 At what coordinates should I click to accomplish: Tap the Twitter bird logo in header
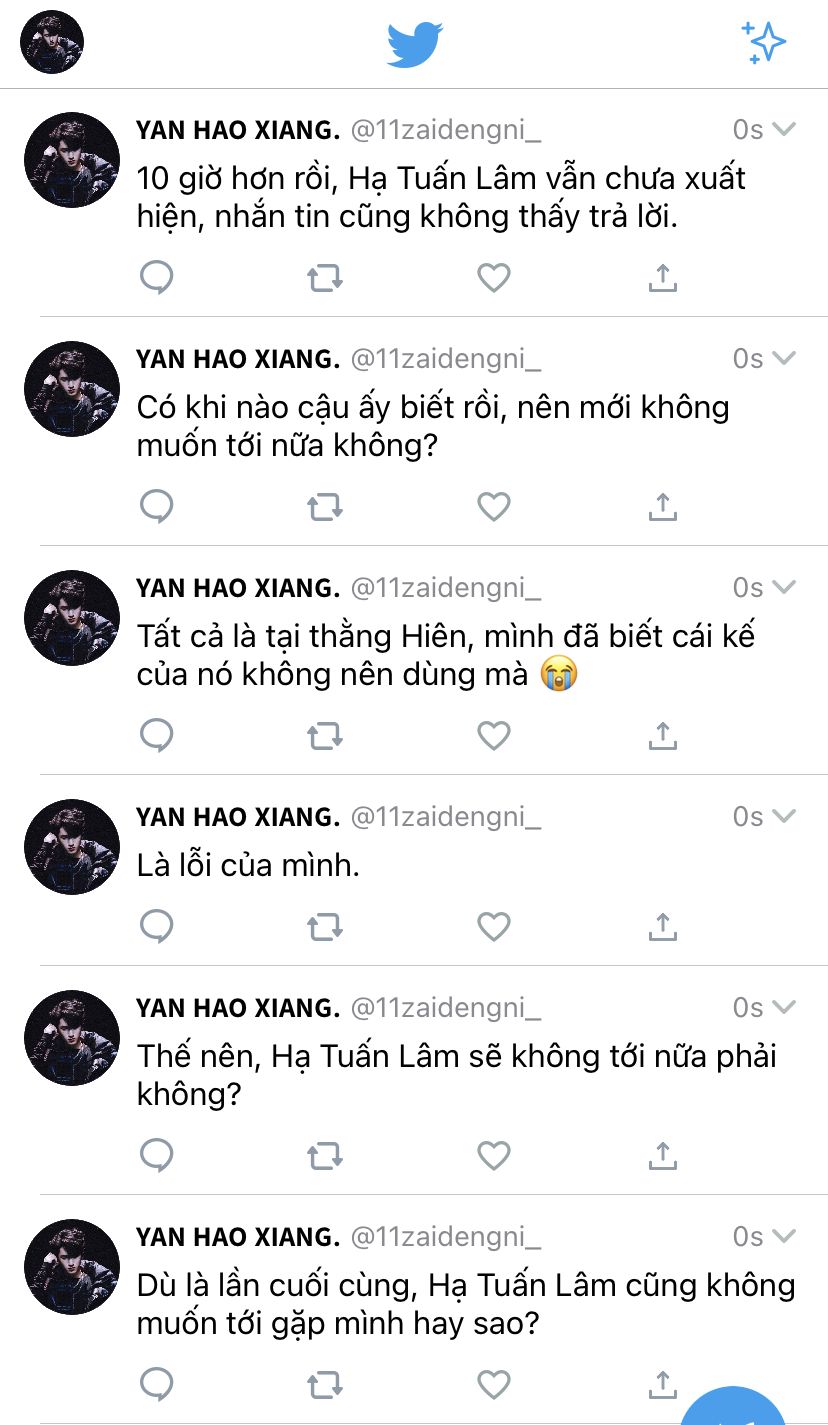[415, 44]
